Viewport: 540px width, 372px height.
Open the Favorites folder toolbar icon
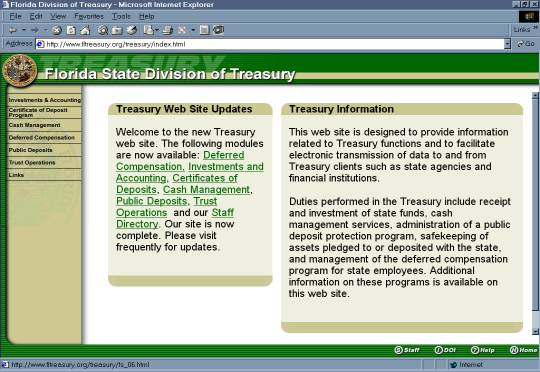(117, 30)
